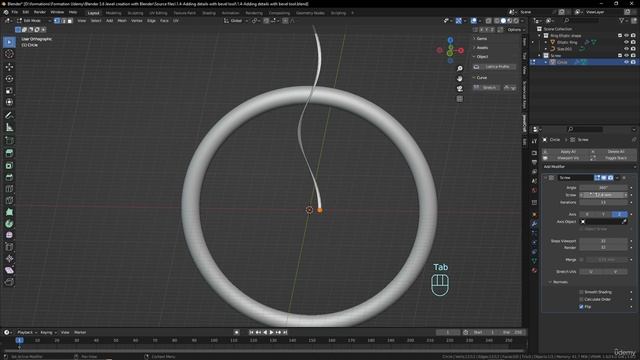Viewport: 640px width, 360px height.
Task: Open the viewport Options dropdown
Action: (516, 30)
